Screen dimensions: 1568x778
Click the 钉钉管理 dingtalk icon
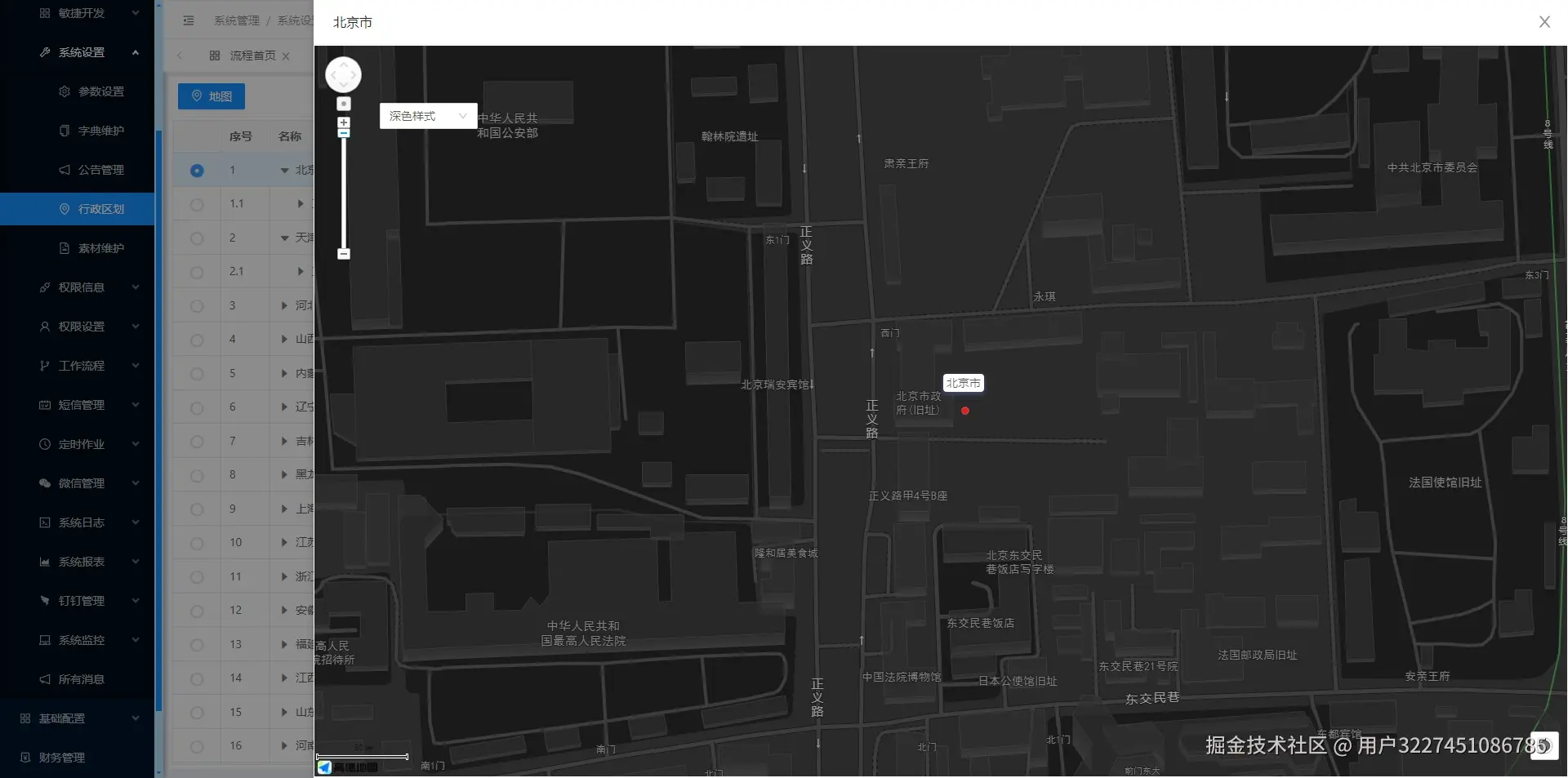[45, 601]
